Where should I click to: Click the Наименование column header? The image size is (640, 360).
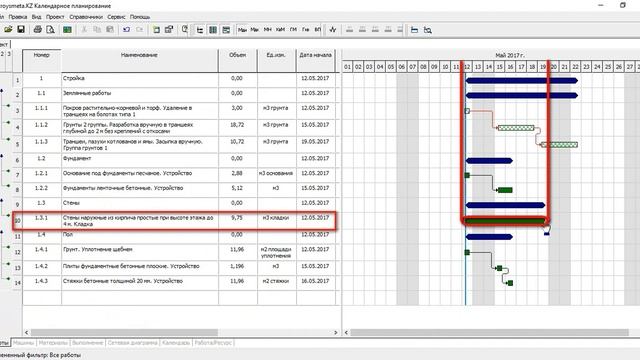pyautogui.click(x=140, y=60)
